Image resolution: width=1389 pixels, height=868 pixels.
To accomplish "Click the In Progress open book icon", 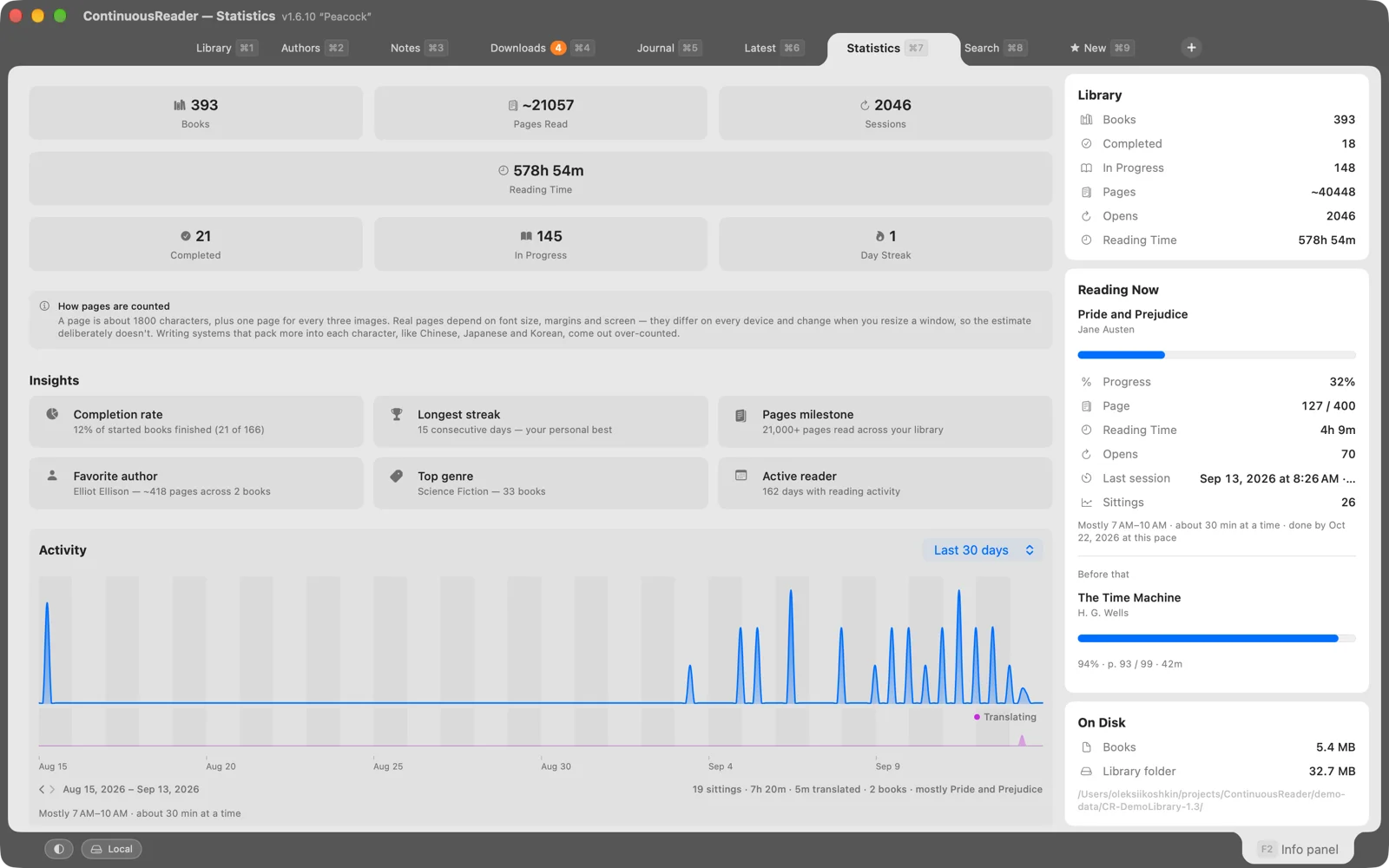I will [526, 236].
